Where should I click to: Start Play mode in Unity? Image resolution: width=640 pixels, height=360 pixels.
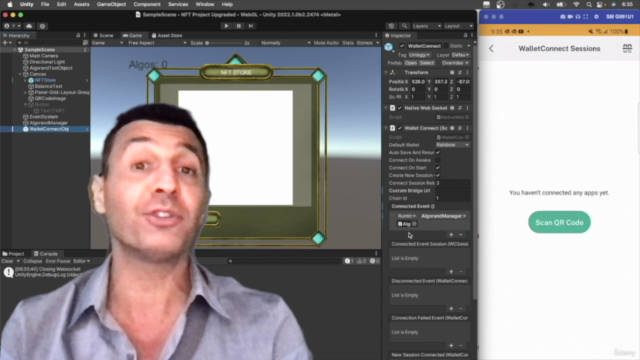point(226,26)
